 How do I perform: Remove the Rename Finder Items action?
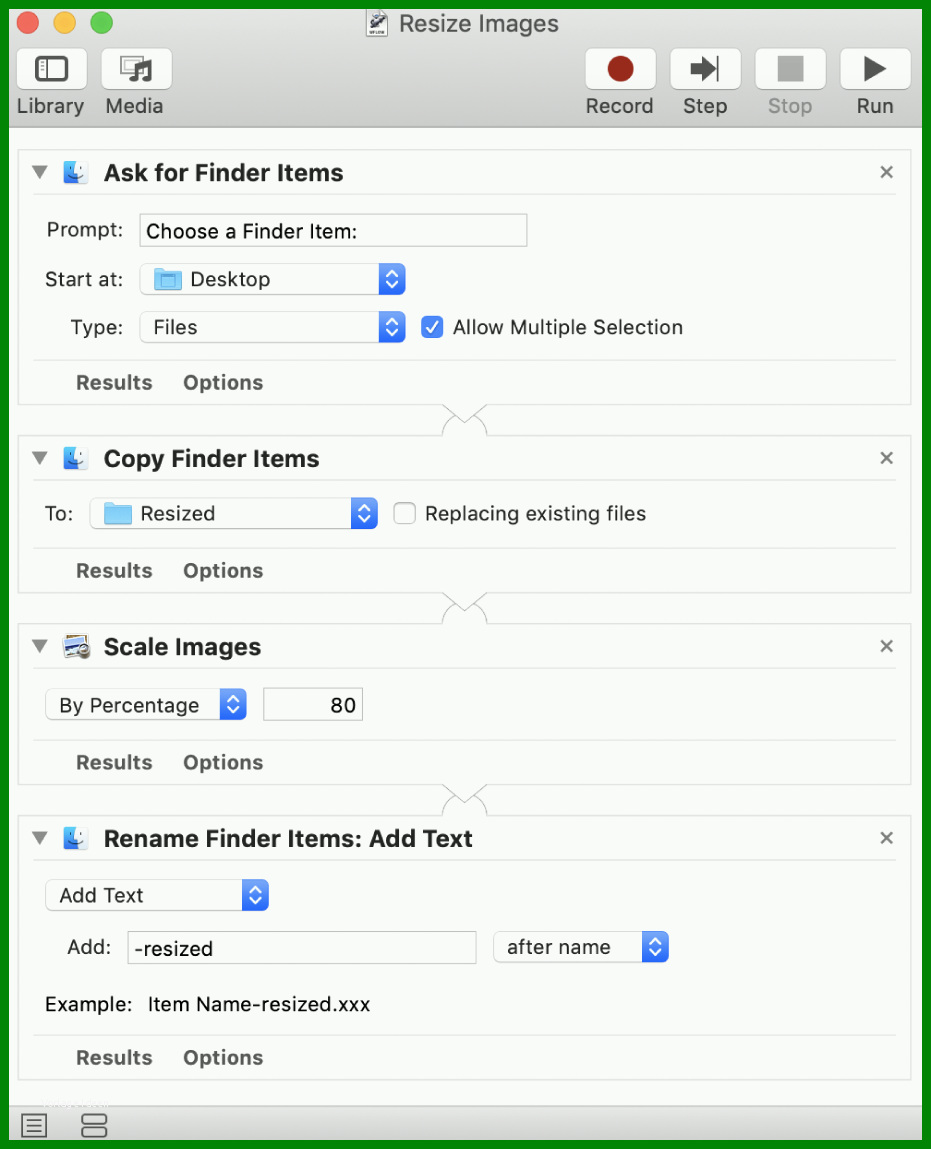coord(886,838)
